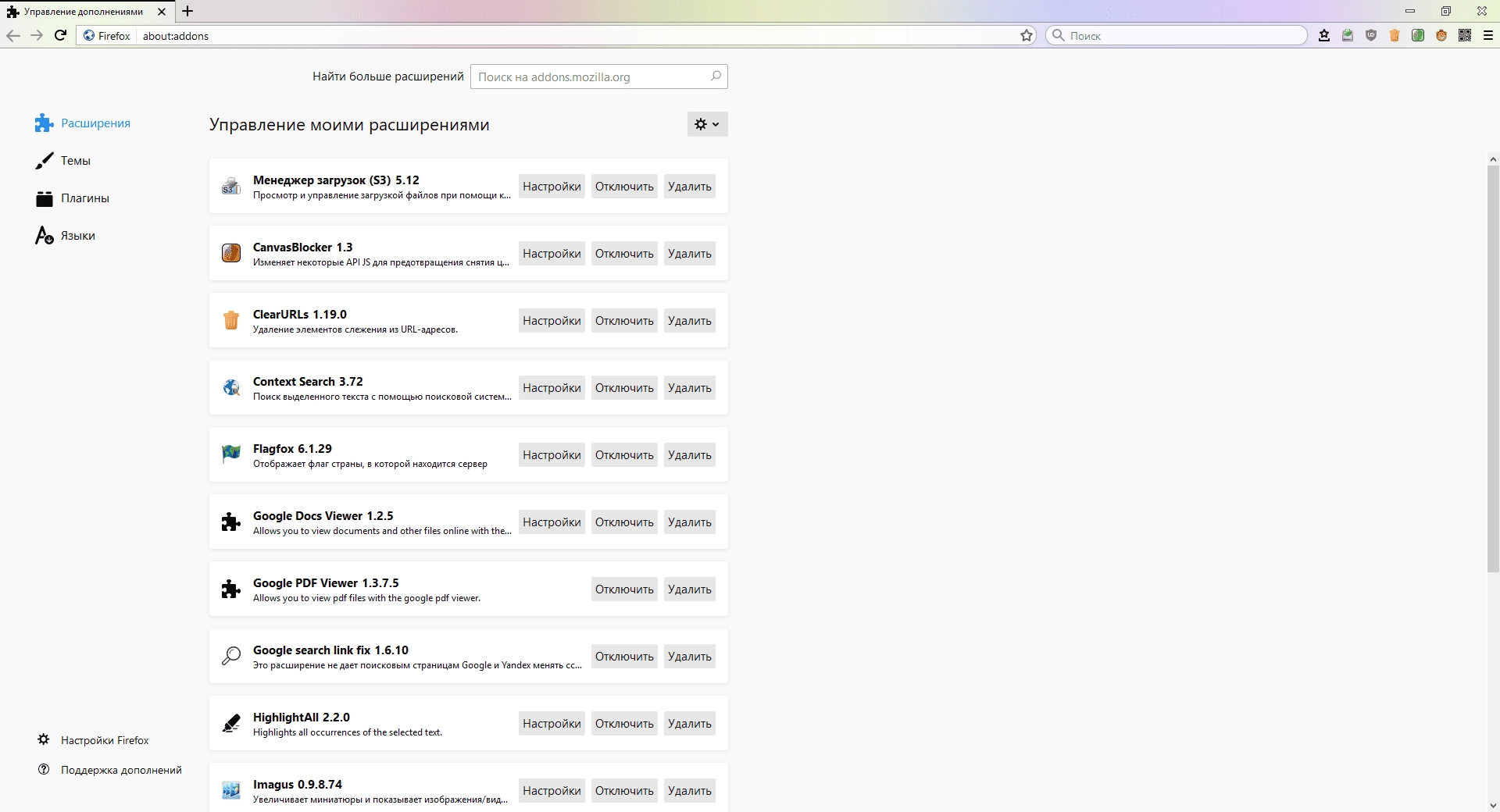Screen dimensions: 1500x812
Task: Remove Imagus with Удалить
Action: [x=690, y=790]
